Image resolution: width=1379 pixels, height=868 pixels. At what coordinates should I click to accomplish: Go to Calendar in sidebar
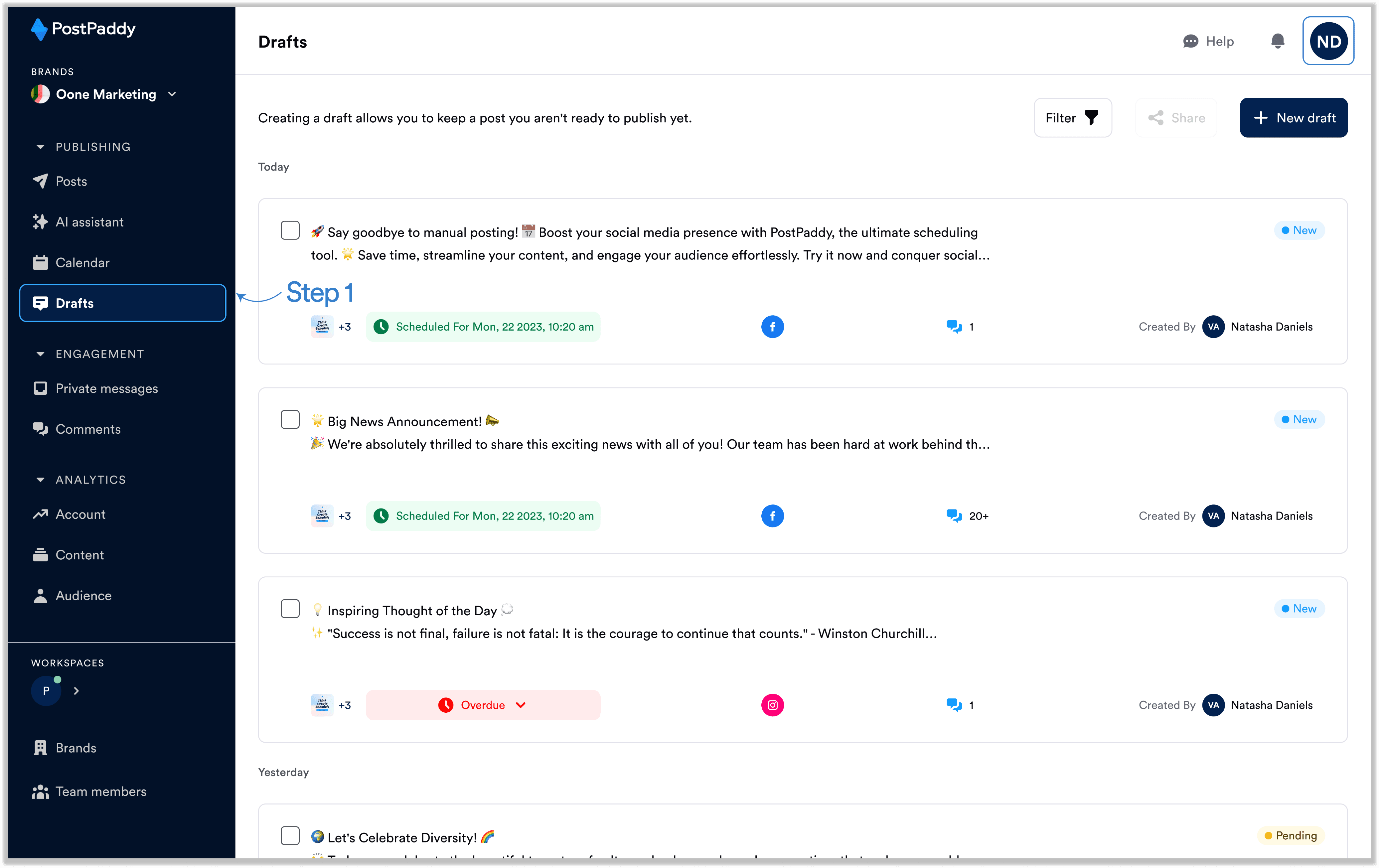pos(82,263)
